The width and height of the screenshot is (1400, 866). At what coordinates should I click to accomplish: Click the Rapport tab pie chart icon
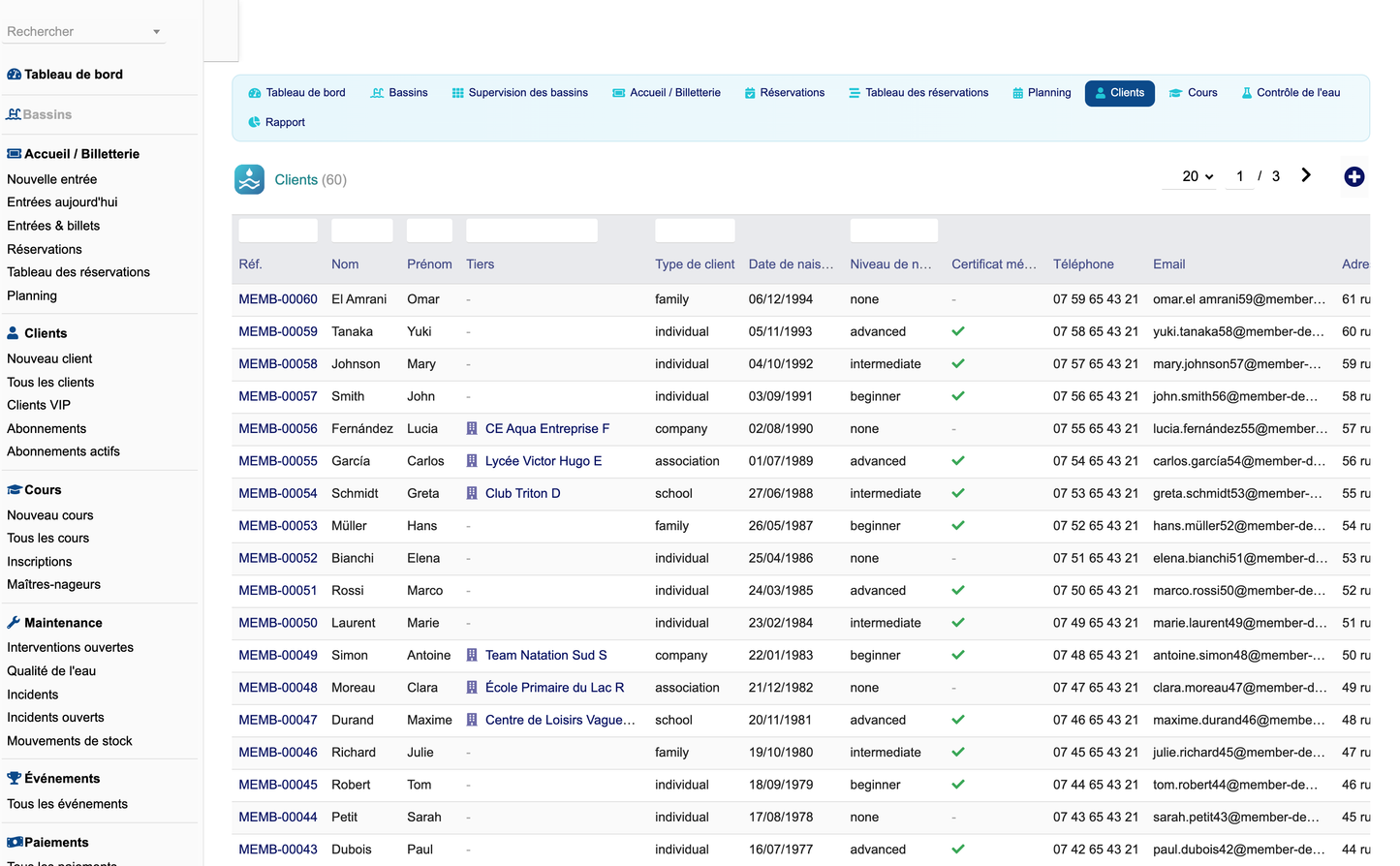pos(254,122)
